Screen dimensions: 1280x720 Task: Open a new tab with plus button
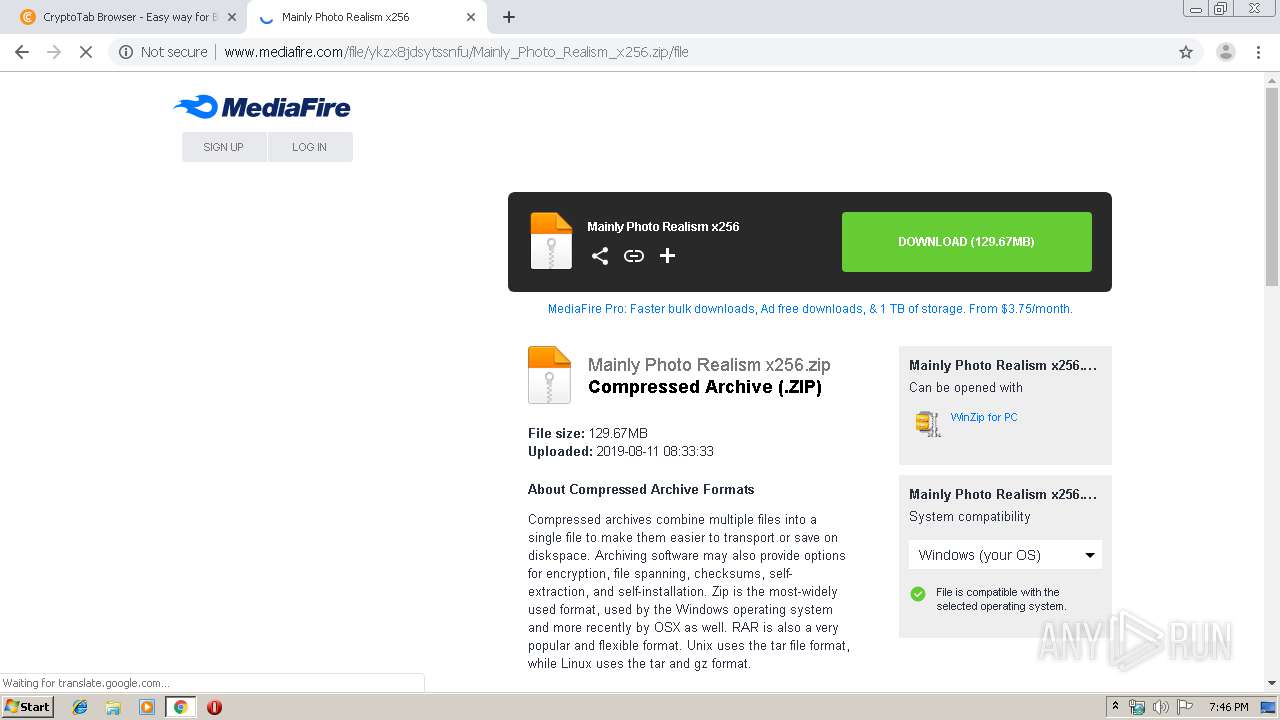coord(509,17)
